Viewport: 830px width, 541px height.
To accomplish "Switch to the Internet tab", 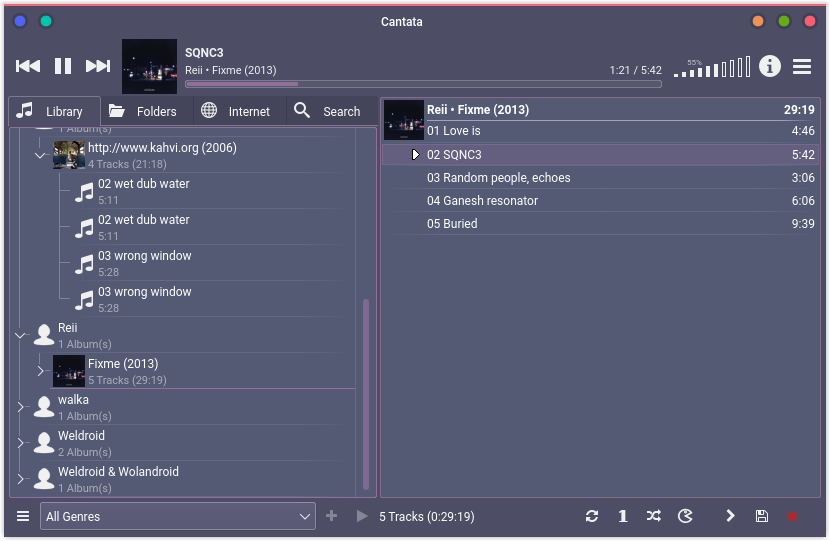I will [x=240, y=111].
